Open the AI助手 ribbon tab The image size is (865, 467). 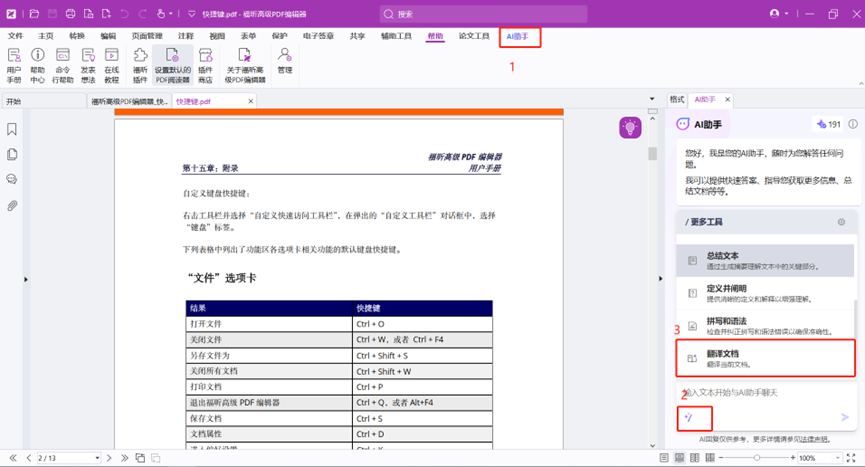coord(517,36)
